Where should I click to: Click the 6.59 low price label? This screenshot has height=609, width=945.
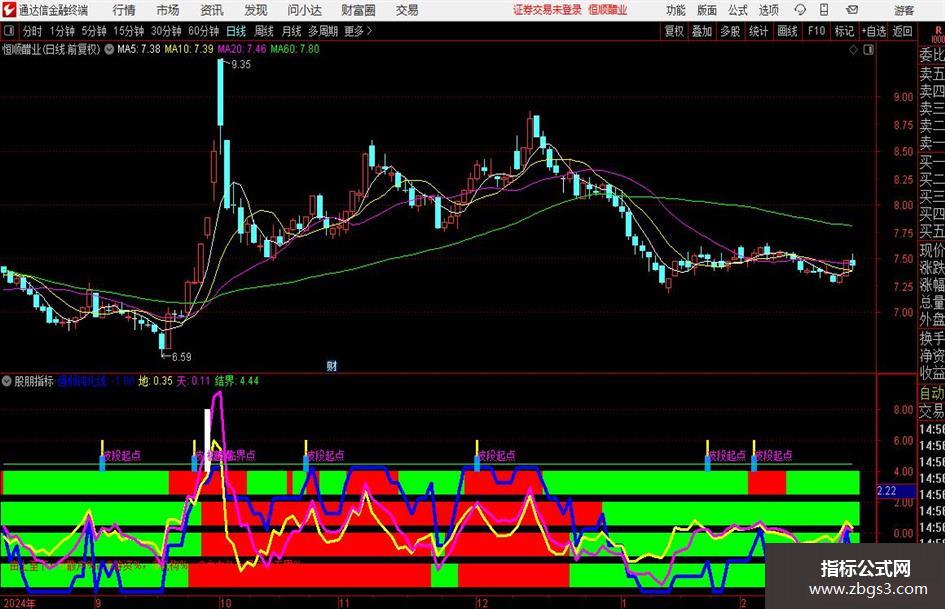(181, 357)
